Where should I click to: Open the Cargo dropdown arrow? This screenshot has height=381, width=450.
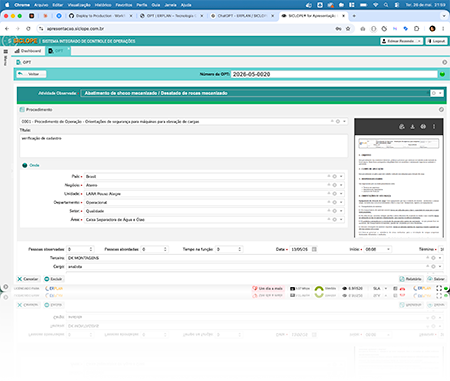click(x=440, y=267)
